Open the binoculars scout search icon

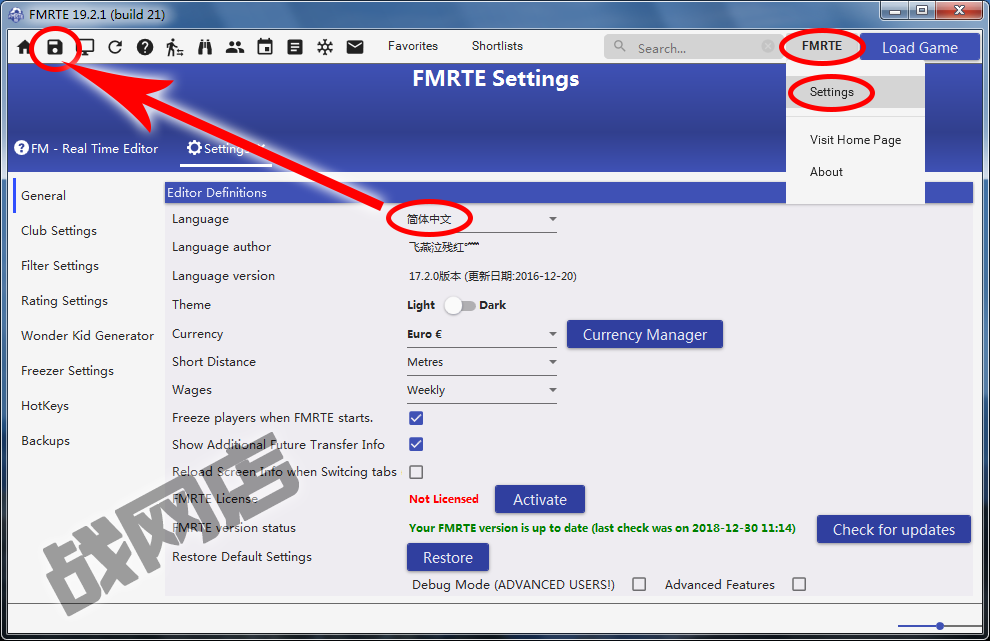[205, 47]
